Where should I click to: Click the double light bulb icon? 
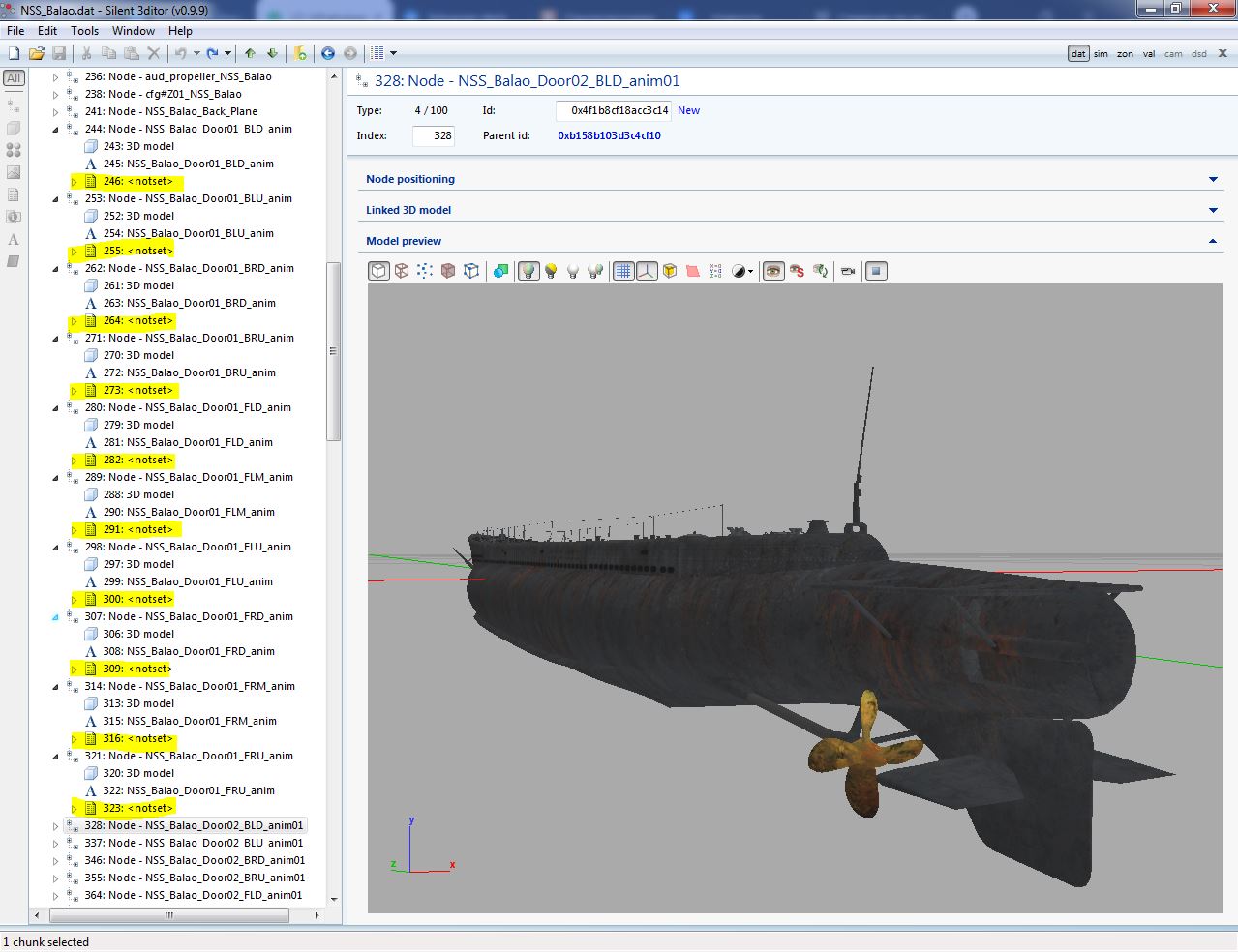click(x=596, y=271)
